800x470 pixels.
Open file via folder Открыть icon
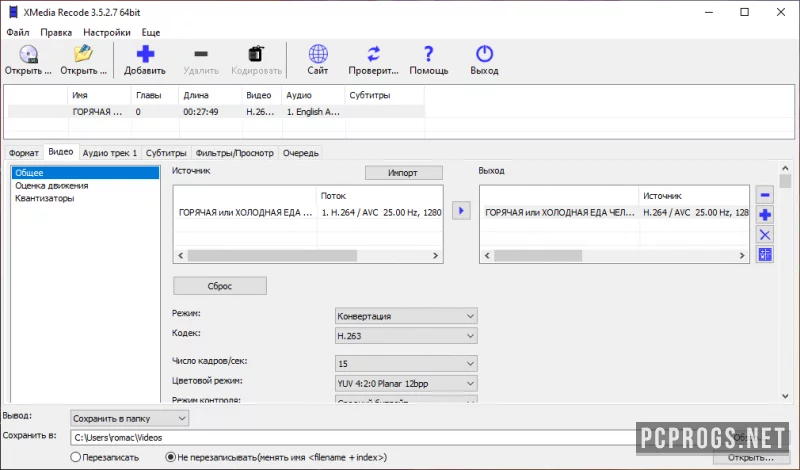point(83,54)
